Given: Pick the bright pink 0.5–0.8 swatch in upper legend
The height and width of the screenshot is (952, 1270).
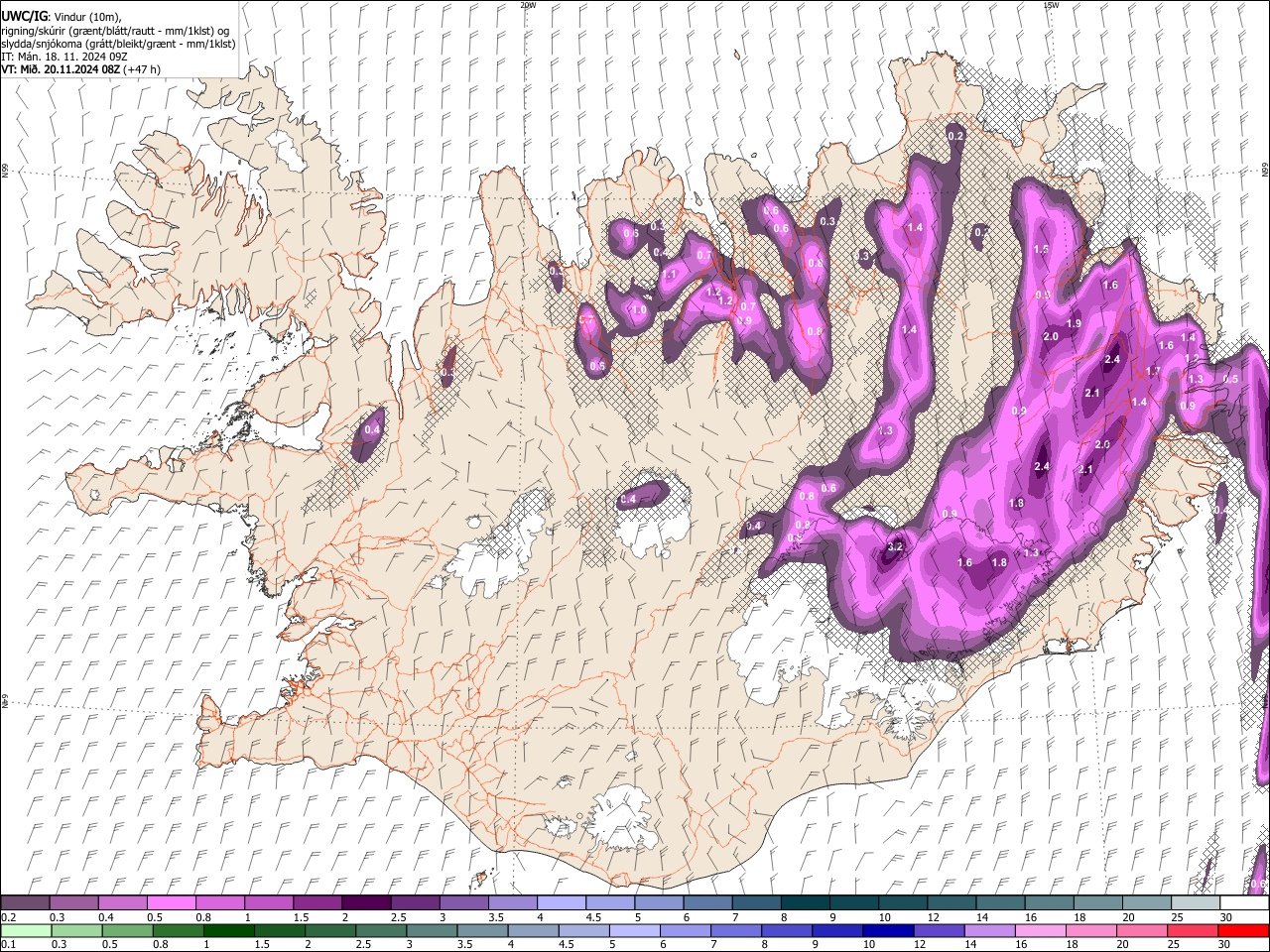Looking at the screenshot, I should point(171,903).
